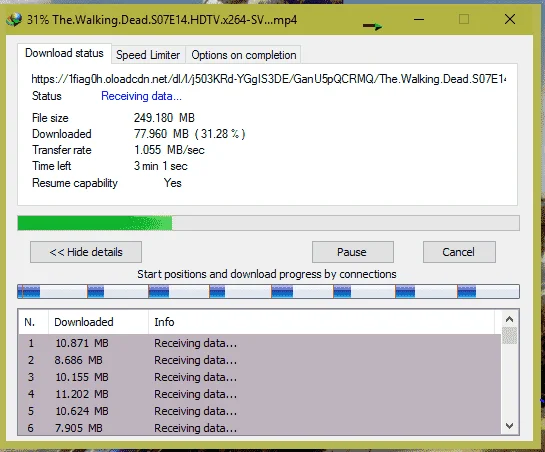Click the Resume capability Yes value
Viewport: 545px width, 452px height.
(173, 183)
